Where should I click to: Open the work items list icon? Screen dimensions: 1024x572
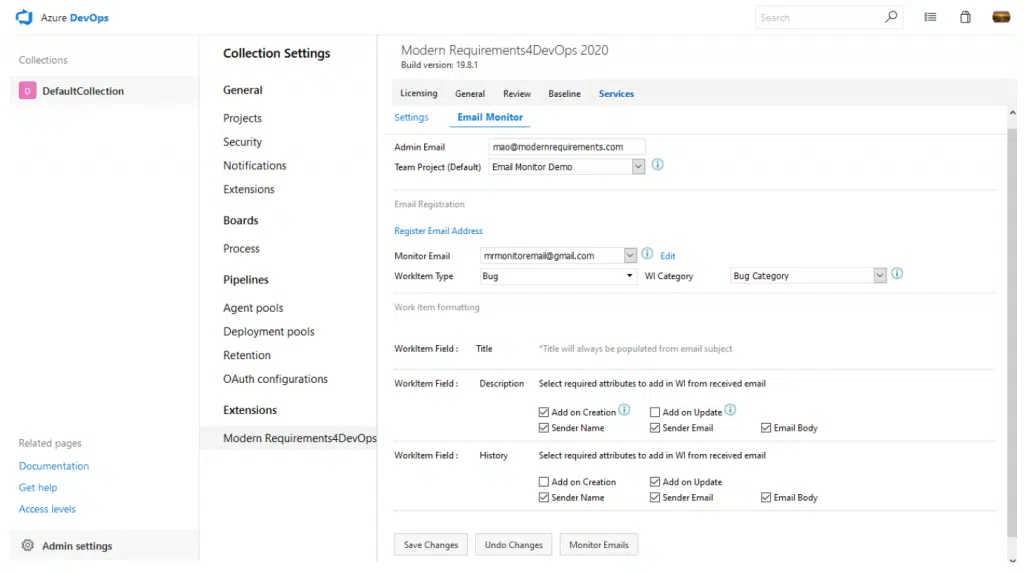[x=930, y=17]
